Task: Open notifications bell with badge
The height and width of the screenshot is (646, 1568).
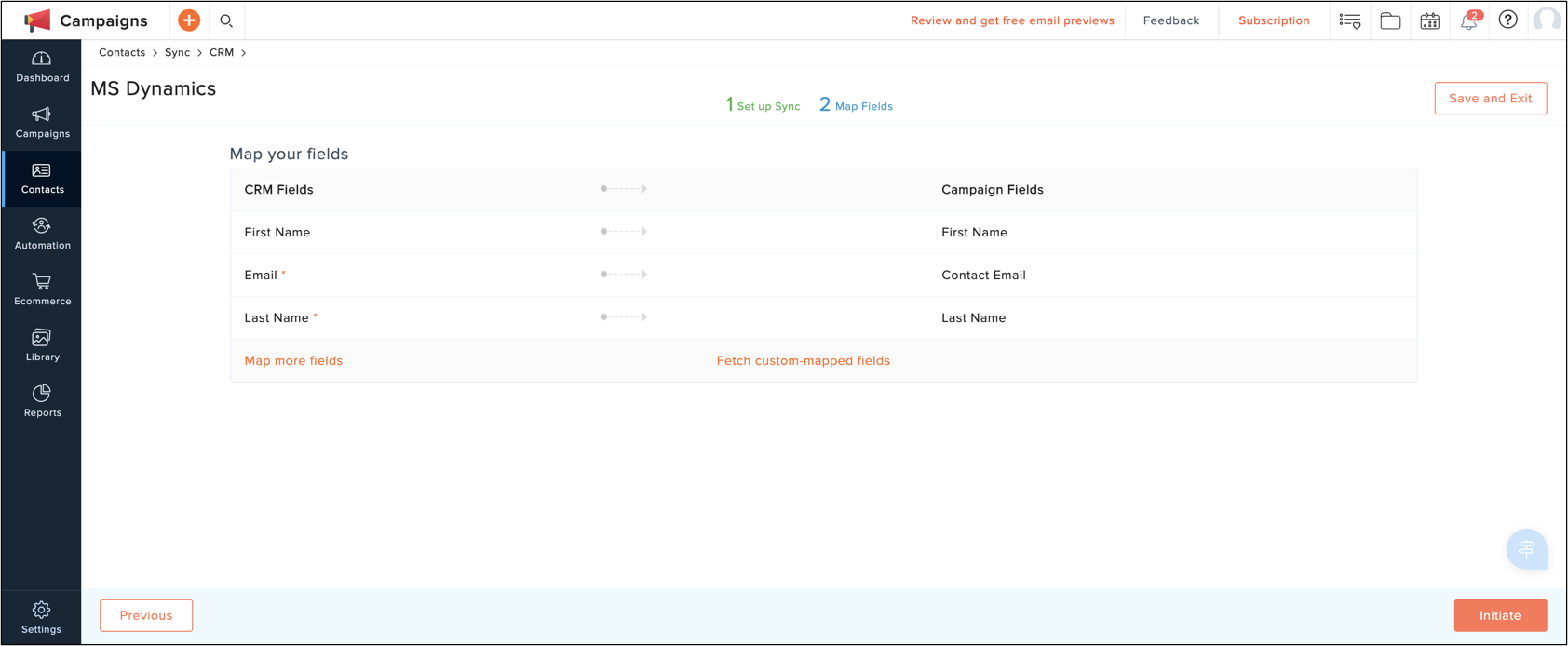Action: coord(1470,20)
